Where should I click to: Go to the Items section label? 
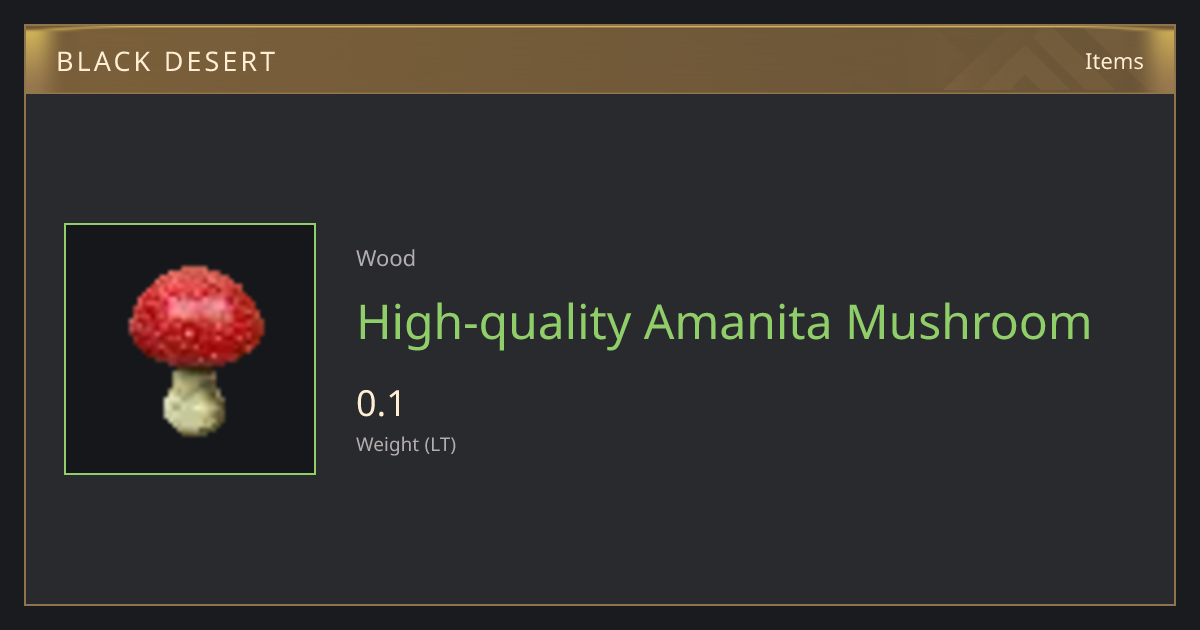point(1114,61)
